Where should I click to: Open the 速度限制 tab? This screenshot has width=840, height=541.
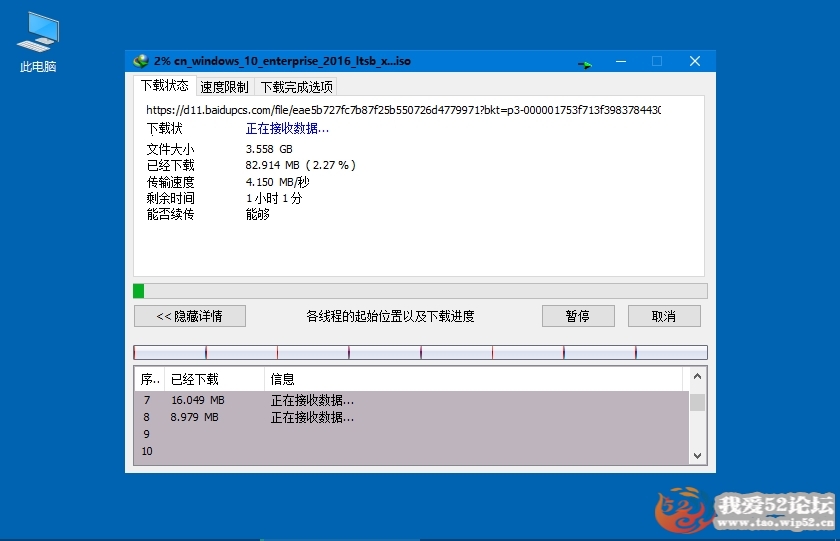(224, 87)
